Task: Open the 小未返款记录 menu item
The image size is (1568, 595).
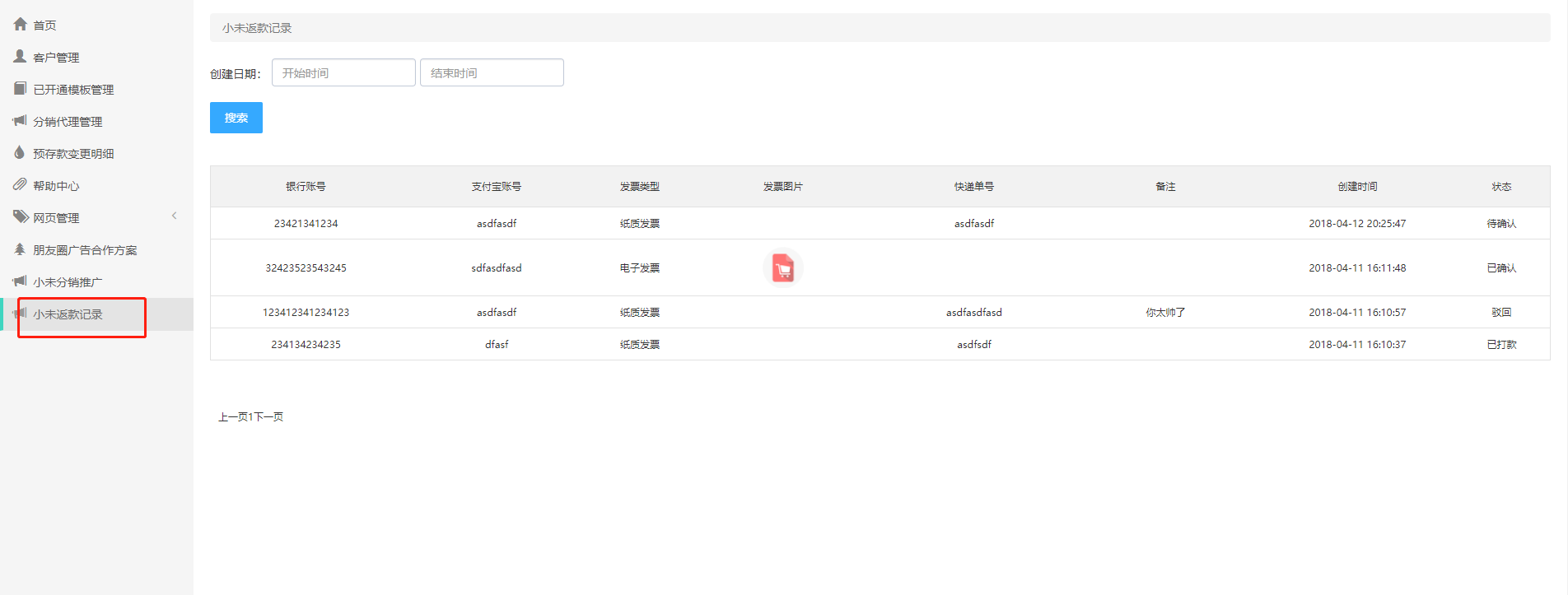Action: coord(68,314)
